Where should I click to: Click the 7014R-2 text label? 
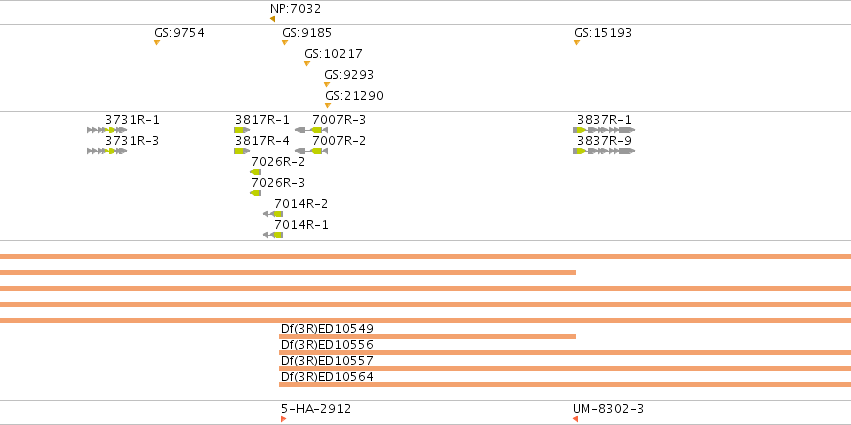tap(301, 204)
